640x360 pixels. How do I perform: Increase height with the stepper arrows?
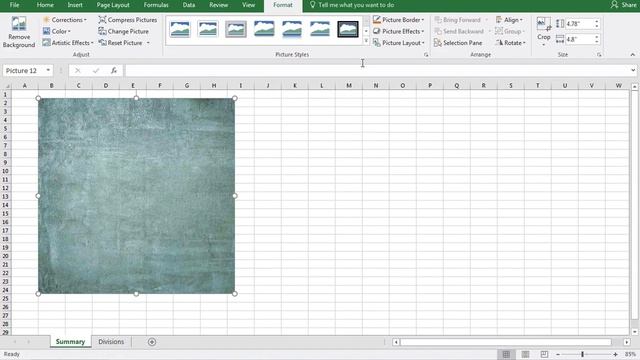[597, 21]
